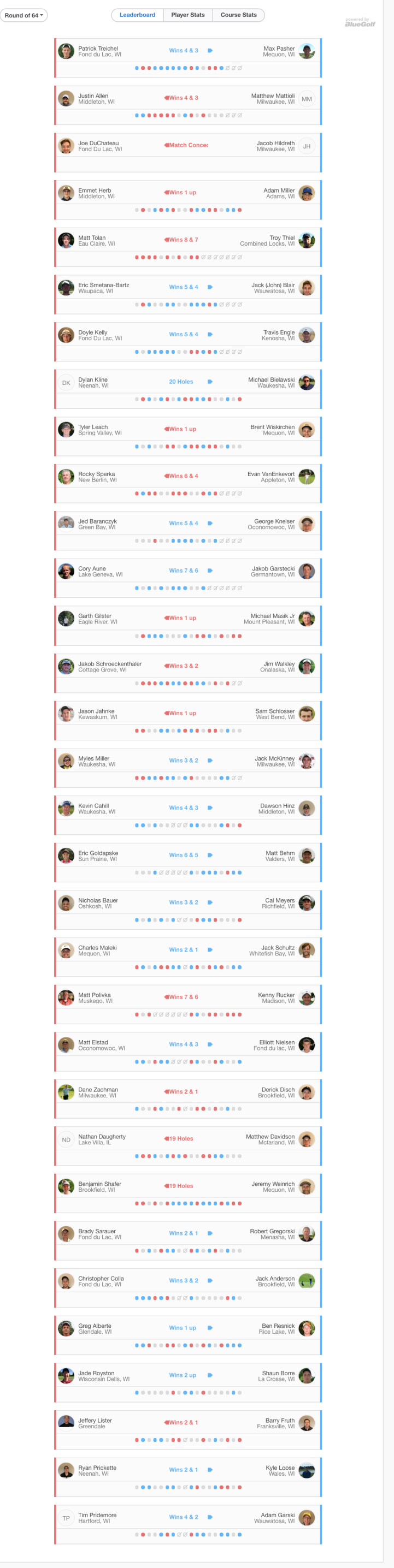Click Adam Garski's avatar photo
This screenshot has width=394, height=1568.
pos(307,1518)
